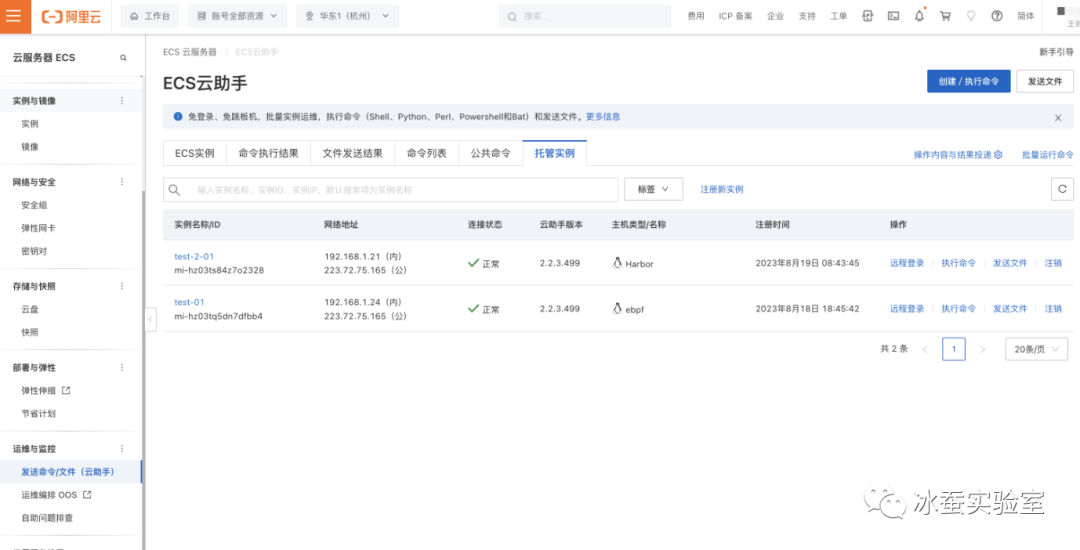Open the 华东1（杭州） region dropdown
The height and width of the screenshot is (550, 1080).
click(347, 16)
